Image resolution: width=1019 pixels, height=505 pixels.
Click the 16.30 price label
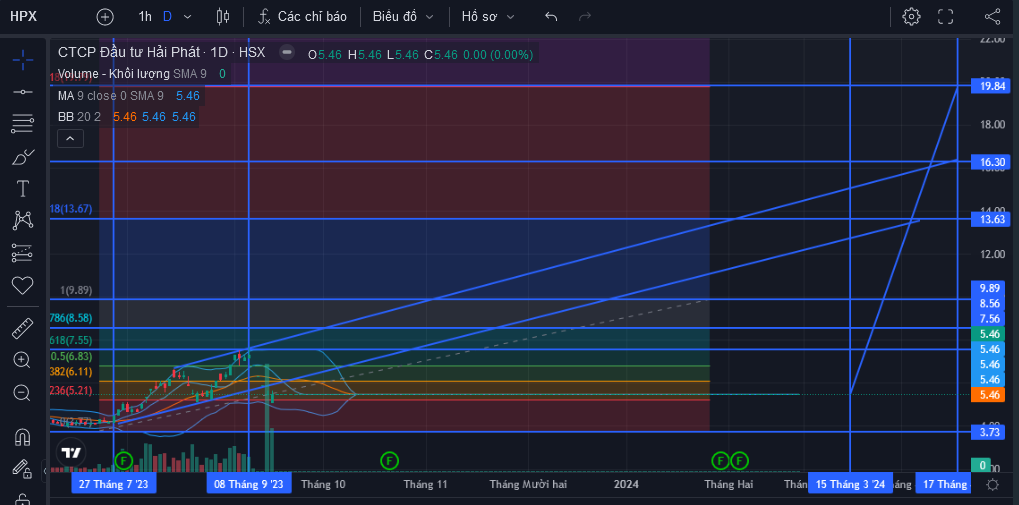988,162
